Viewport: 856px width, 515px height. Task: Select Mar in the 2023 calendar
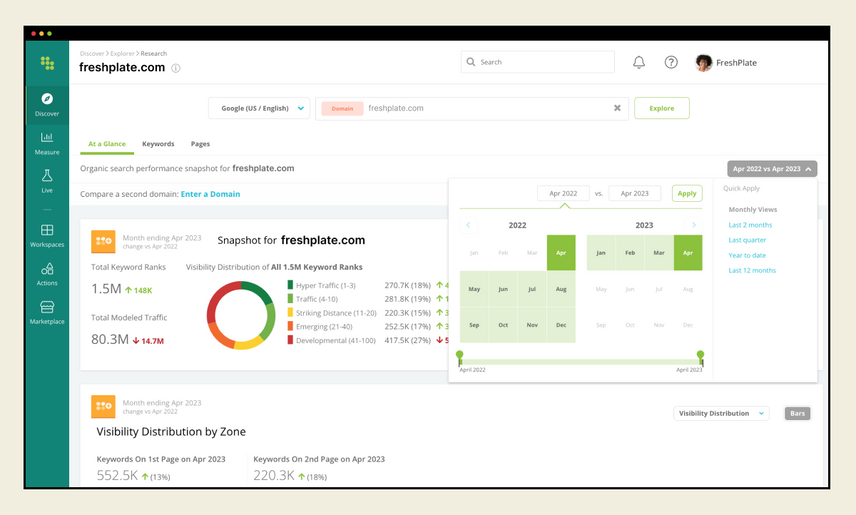(659, 253)
